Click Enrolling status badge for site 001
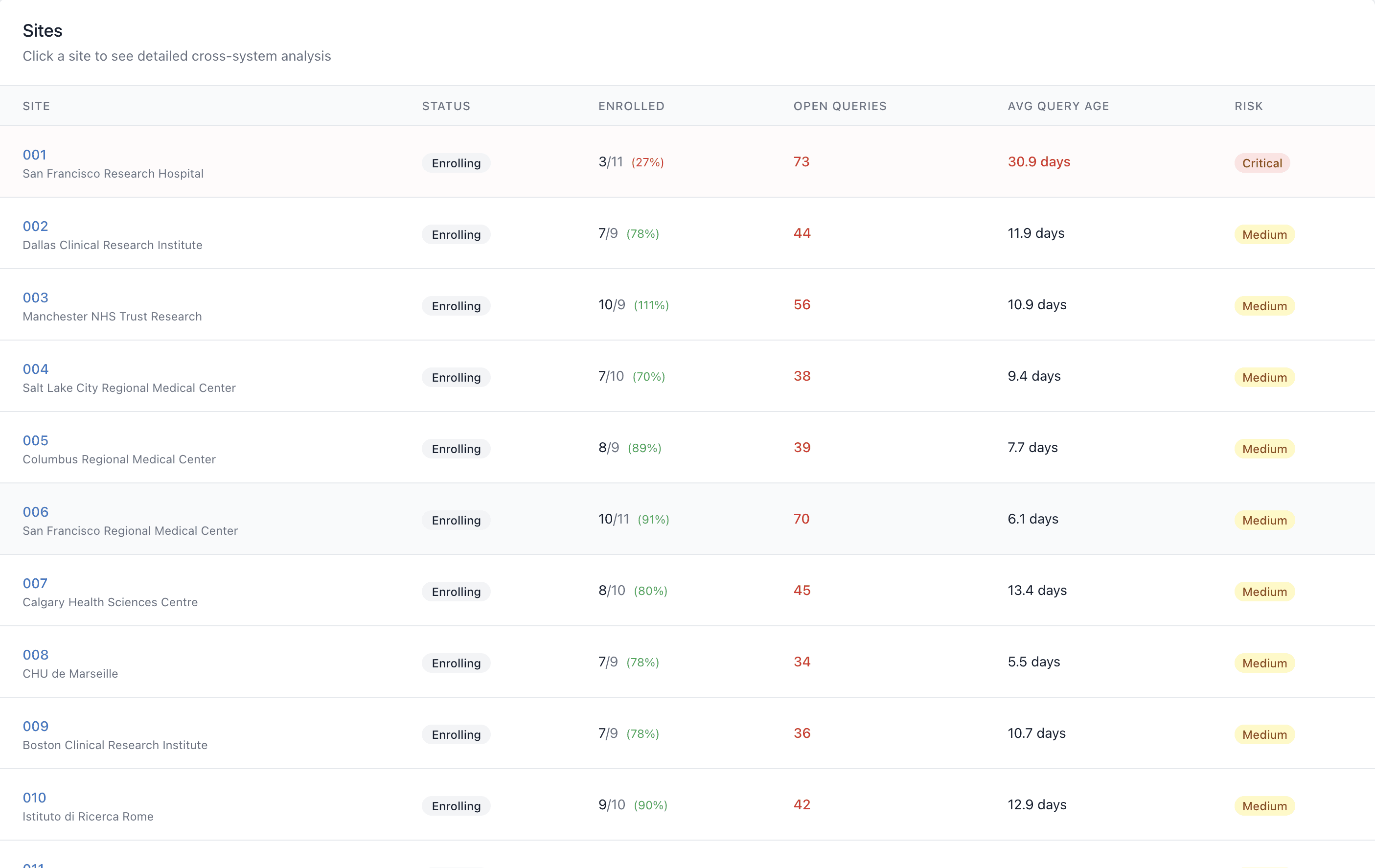 point(456,163)
